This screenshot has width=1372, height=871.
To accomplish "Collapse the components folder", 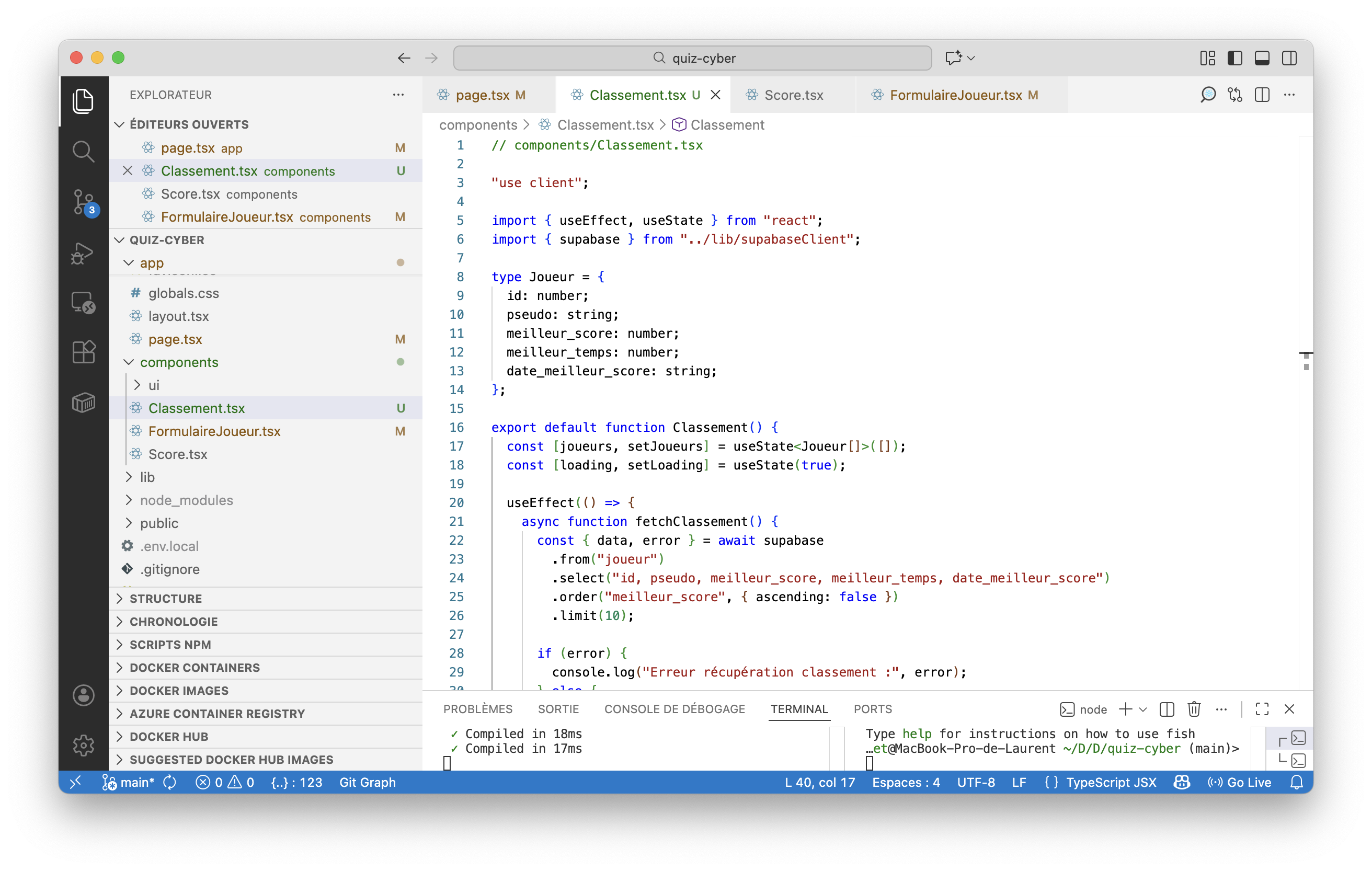I will 179,362.
